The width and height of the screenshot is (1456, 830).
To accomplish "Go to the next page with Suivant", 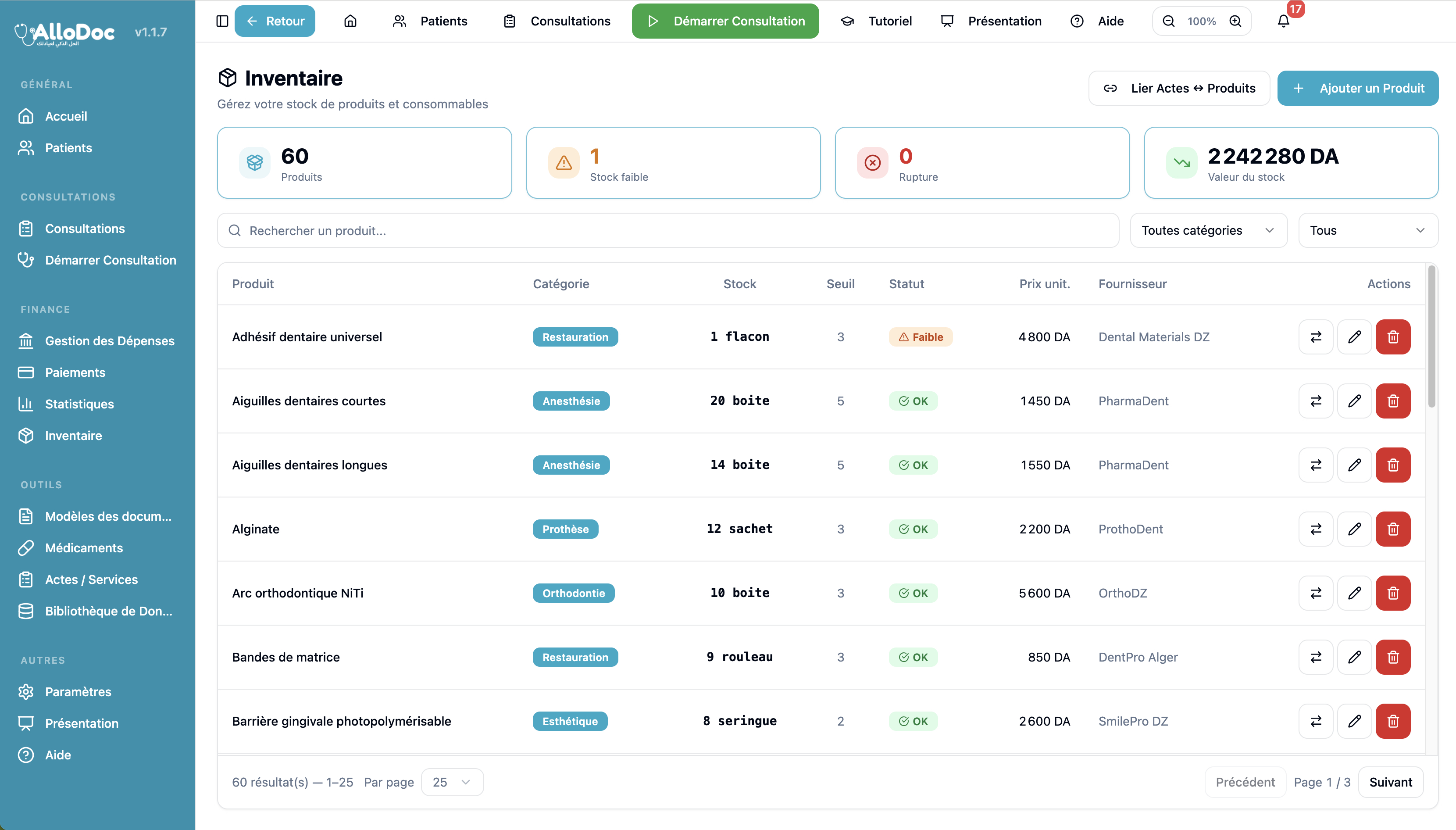I will pyautogui.click(x=1391, y=782).
